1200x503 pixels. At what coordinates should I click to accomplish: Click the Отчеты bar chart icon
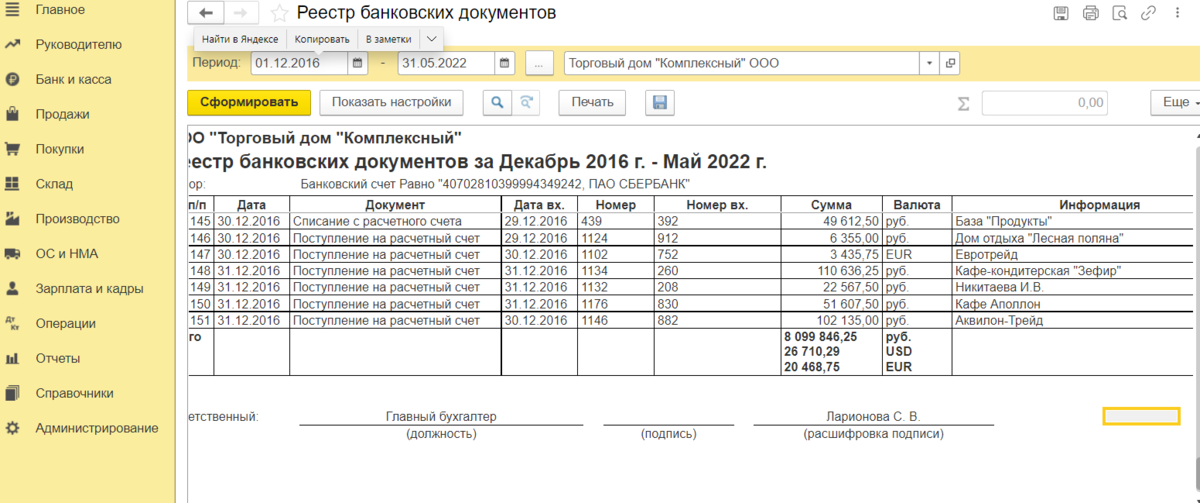(13, 358)
